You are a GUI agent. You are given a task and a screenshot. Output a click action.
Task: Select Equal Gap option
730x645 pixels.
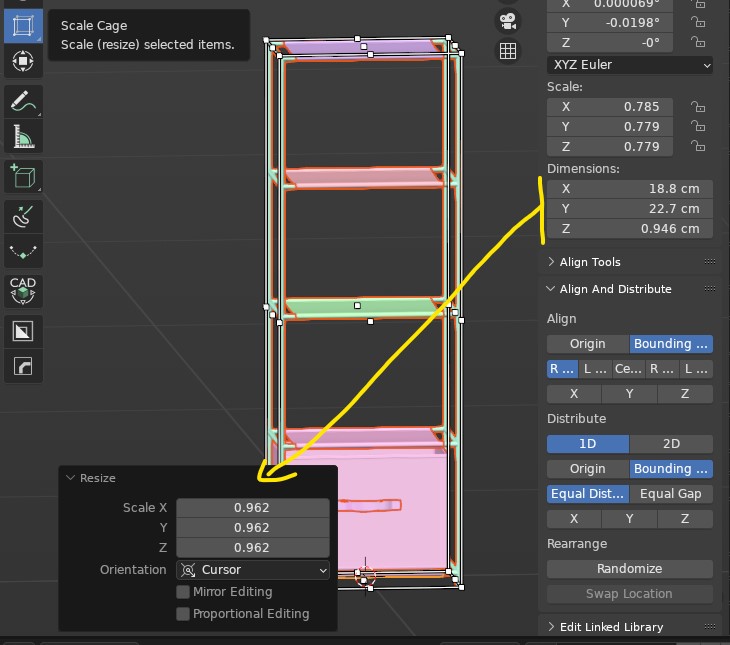671,494
